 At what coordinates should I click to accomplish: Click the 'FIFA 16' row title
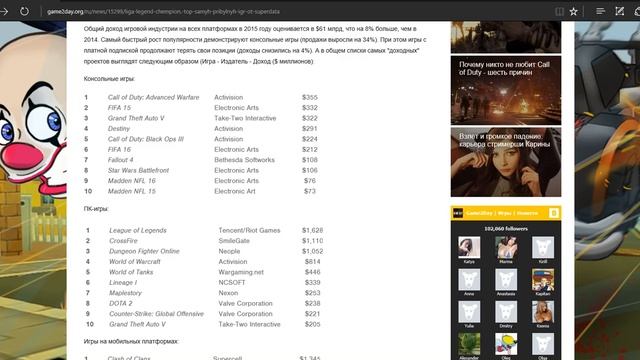click(x=119, y=149)
